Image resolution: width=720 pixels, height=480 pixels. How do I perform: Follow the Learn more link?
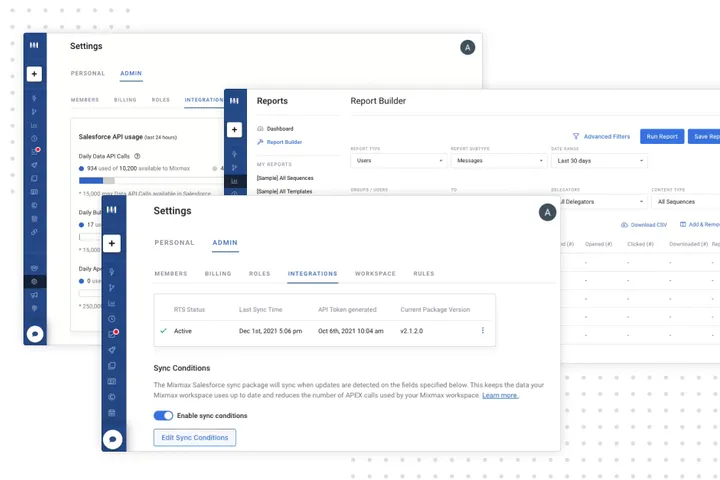pyautogui.click(x=500, y=395)
